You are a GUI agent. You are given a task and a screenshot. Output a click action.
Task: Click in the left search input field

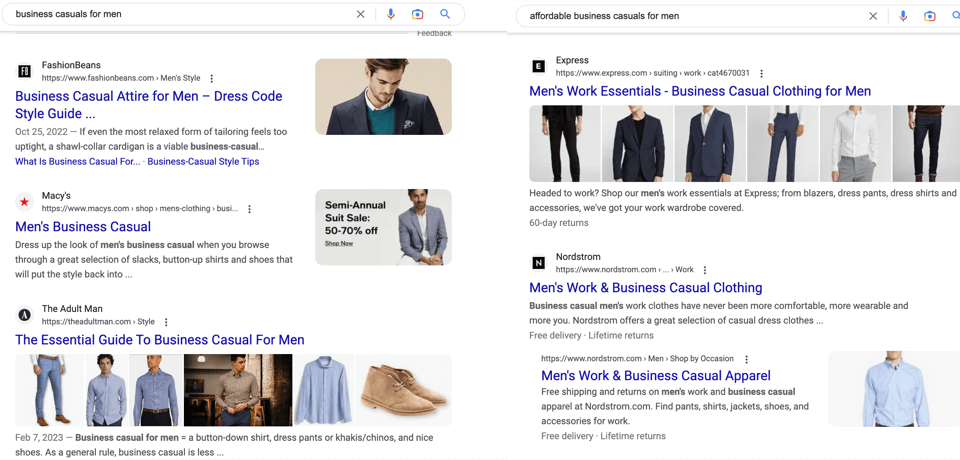click(180, 15)
